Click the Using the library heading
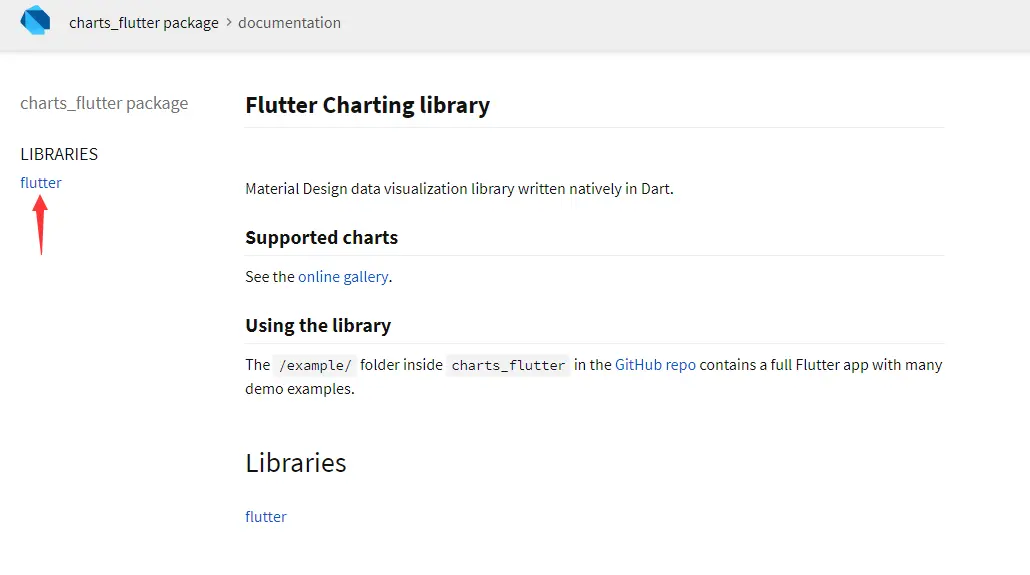The height and width of the screenshot is (575, 1030). (318, 326)
